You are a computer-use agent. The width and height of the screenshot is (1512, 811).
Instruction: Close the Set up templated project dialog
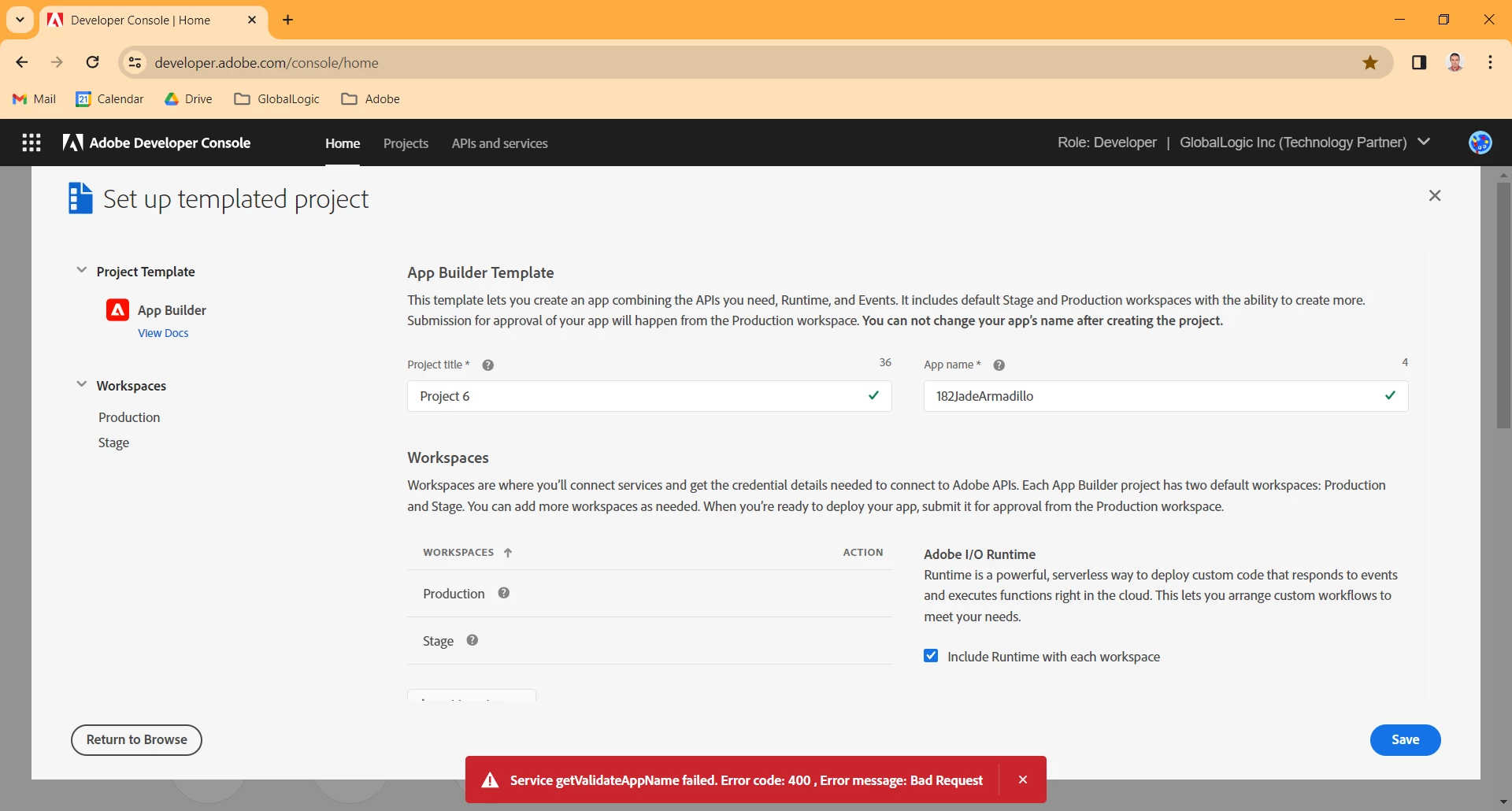coord(1435,195)
